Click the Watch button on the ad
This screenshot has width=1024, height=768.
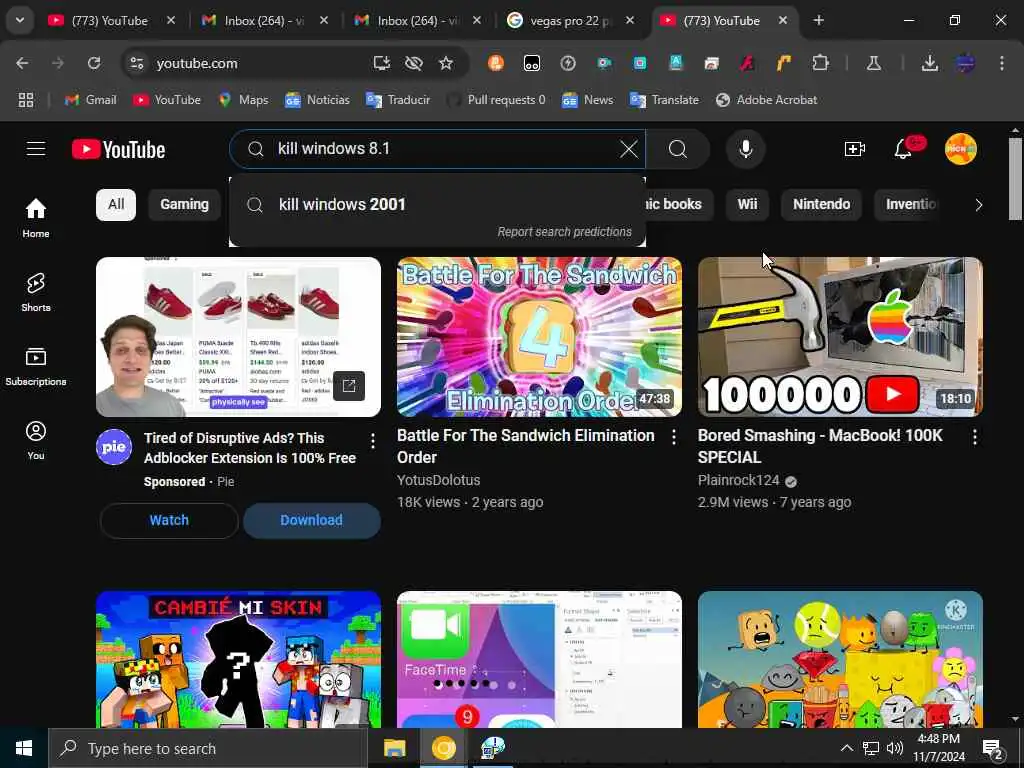click(169, 520)
